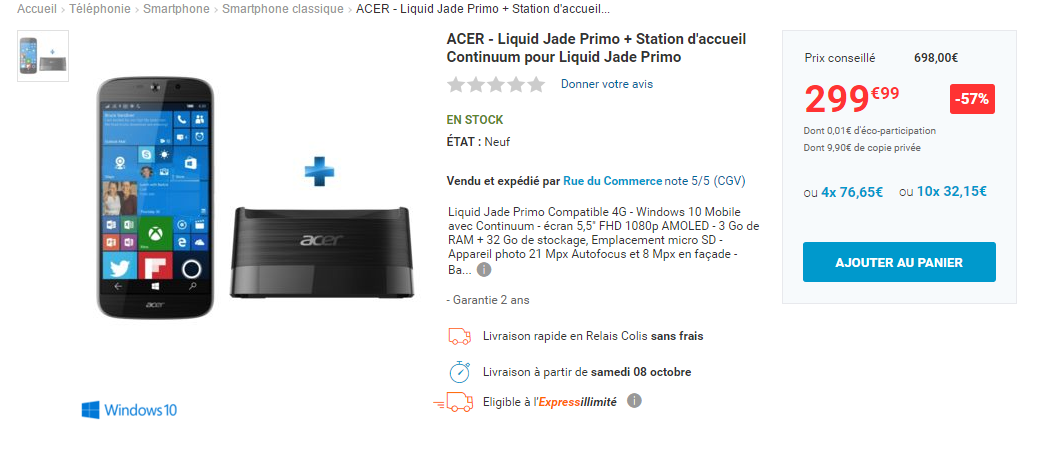Click the delivery truck icon for Relais Colis

[x=459, y=337]
